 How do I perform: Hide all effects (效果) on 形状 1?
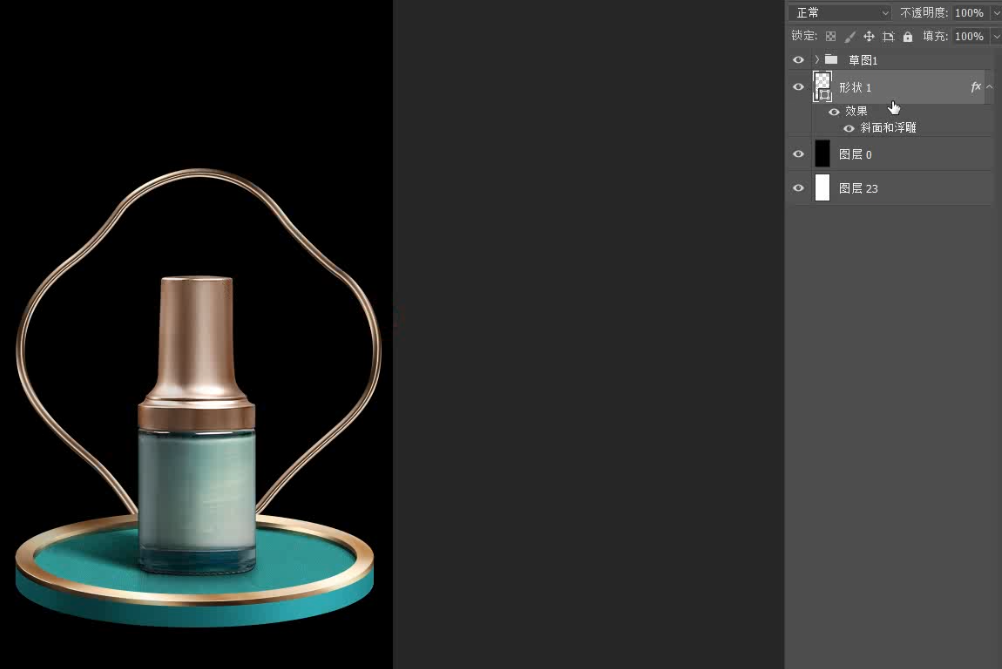(x=834, y=111)
